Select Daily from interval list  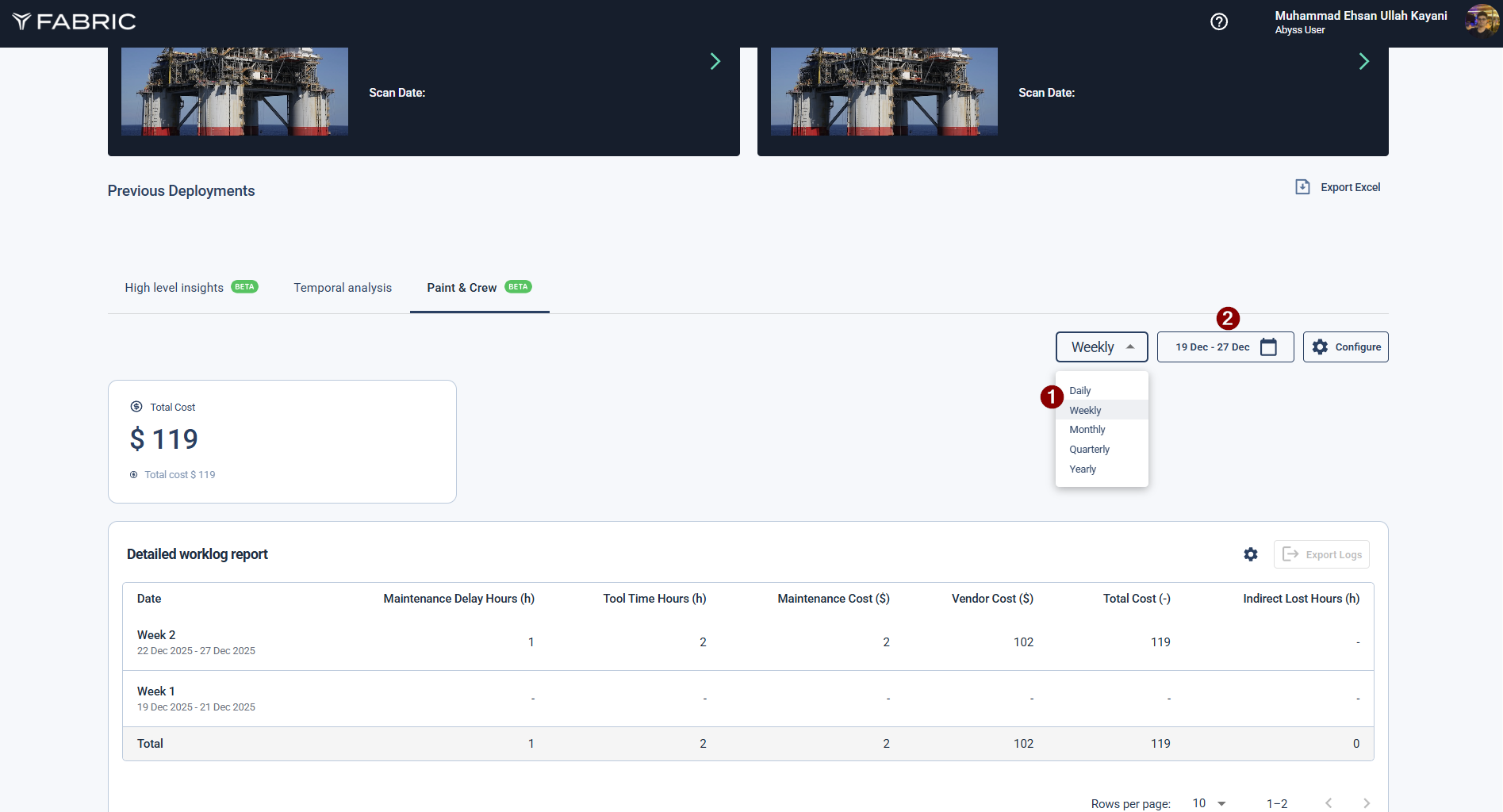pyautogui.click(x=1080, y=391)
